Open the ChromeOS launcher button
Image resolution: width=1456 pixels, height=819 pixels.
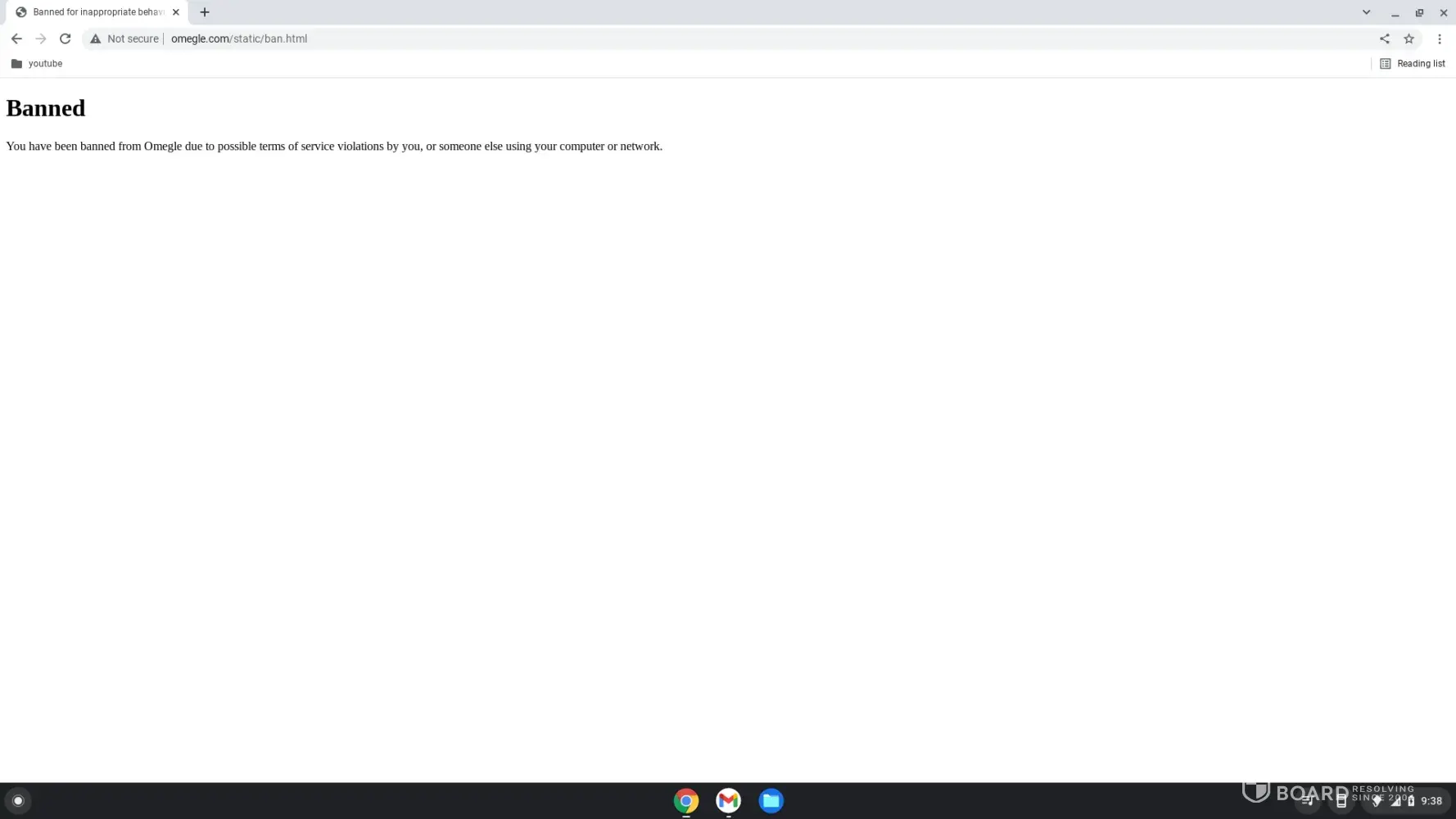[x=18, y=800]
